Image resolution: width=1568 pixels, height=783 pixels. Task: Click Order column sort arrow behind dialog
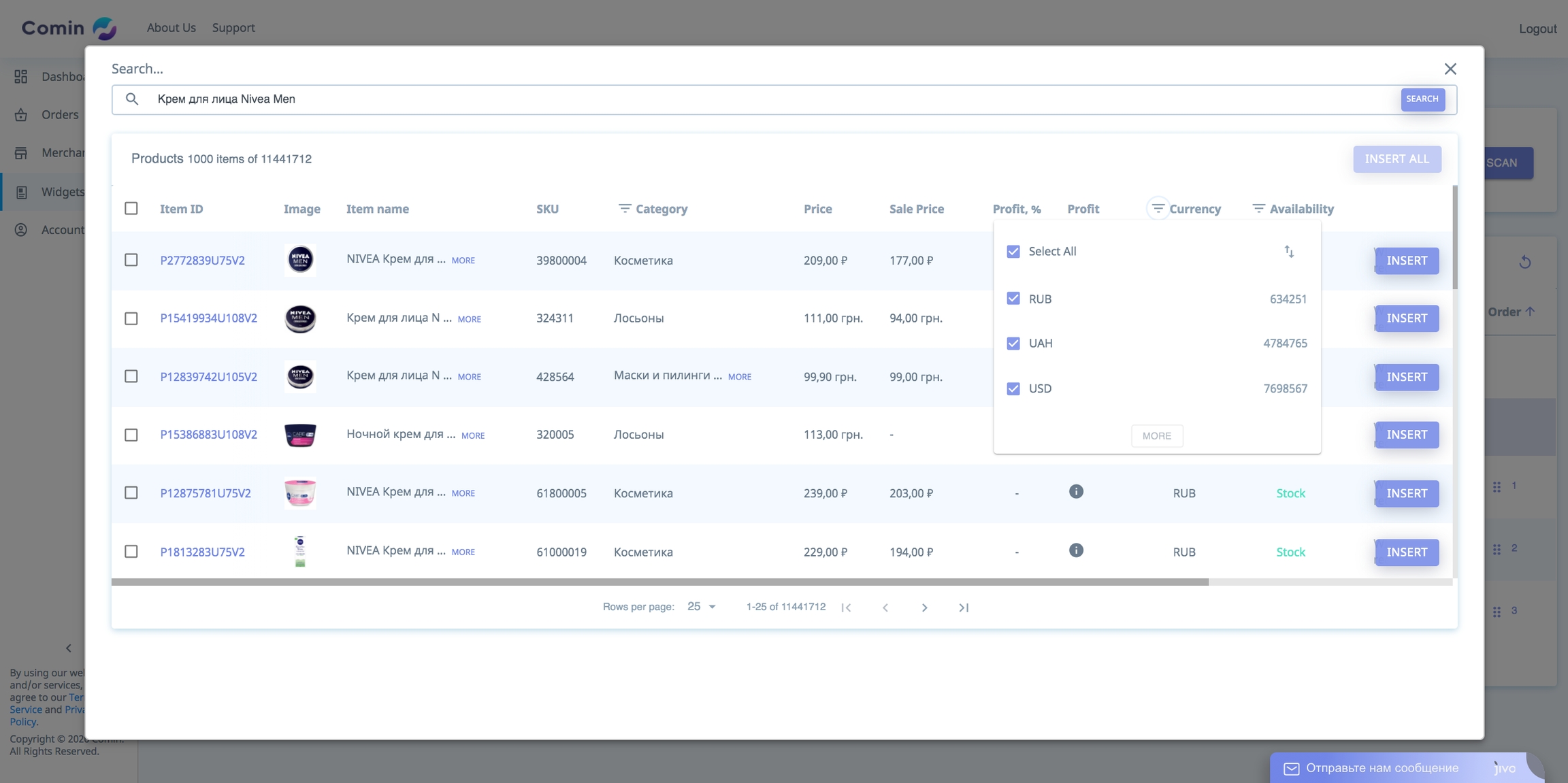click(1530, 312)
